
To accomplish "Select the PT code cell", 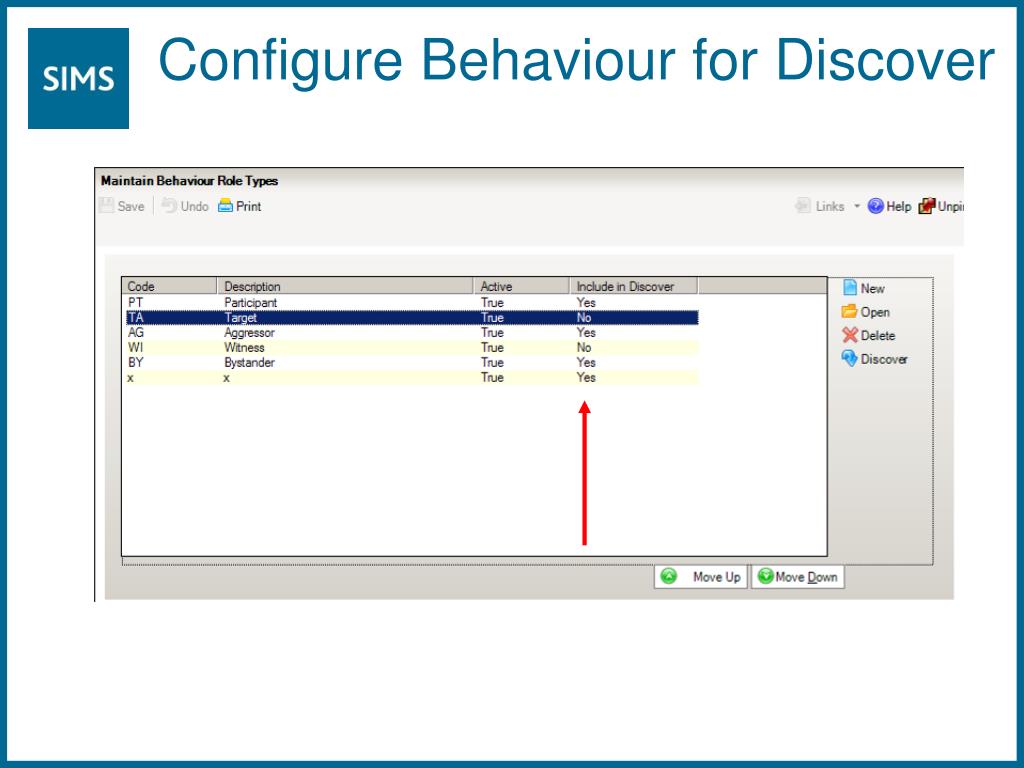I will coord(135,302).
